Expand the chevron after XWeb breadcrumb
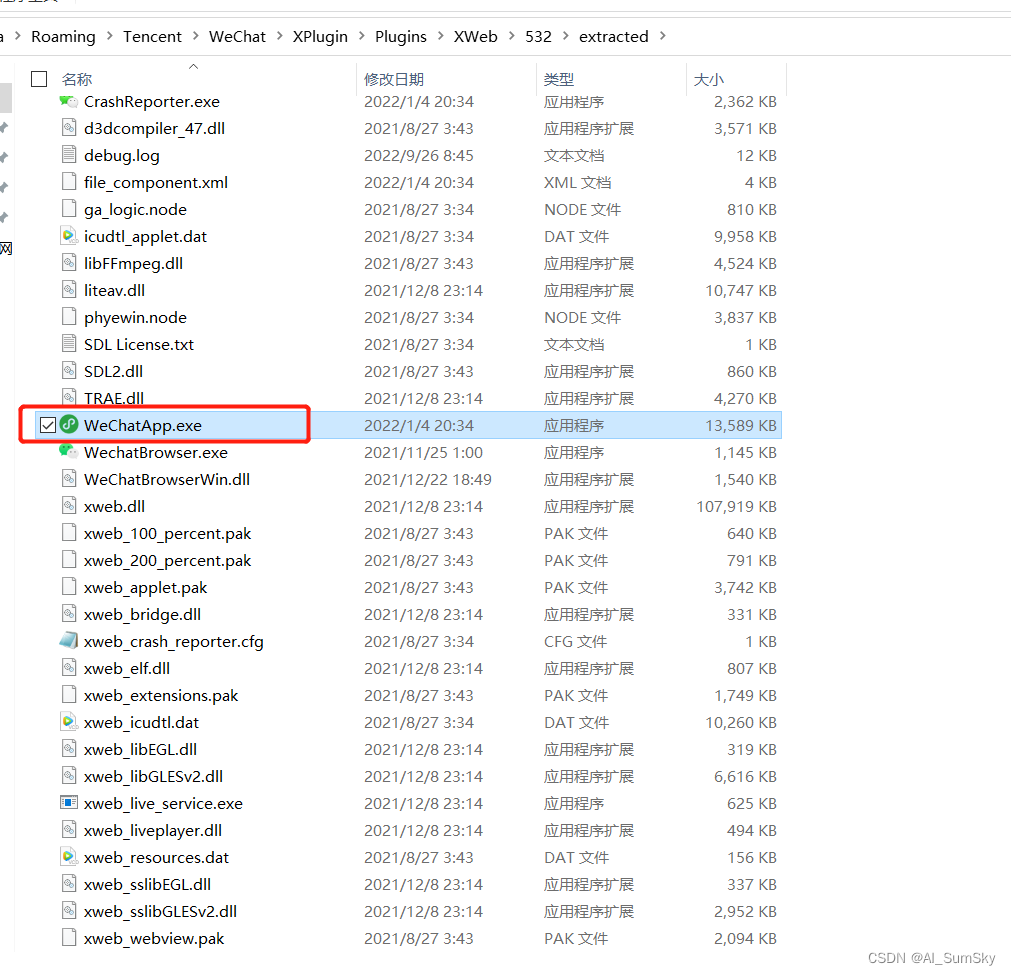The image size is (1011, 975). [511, 36]
